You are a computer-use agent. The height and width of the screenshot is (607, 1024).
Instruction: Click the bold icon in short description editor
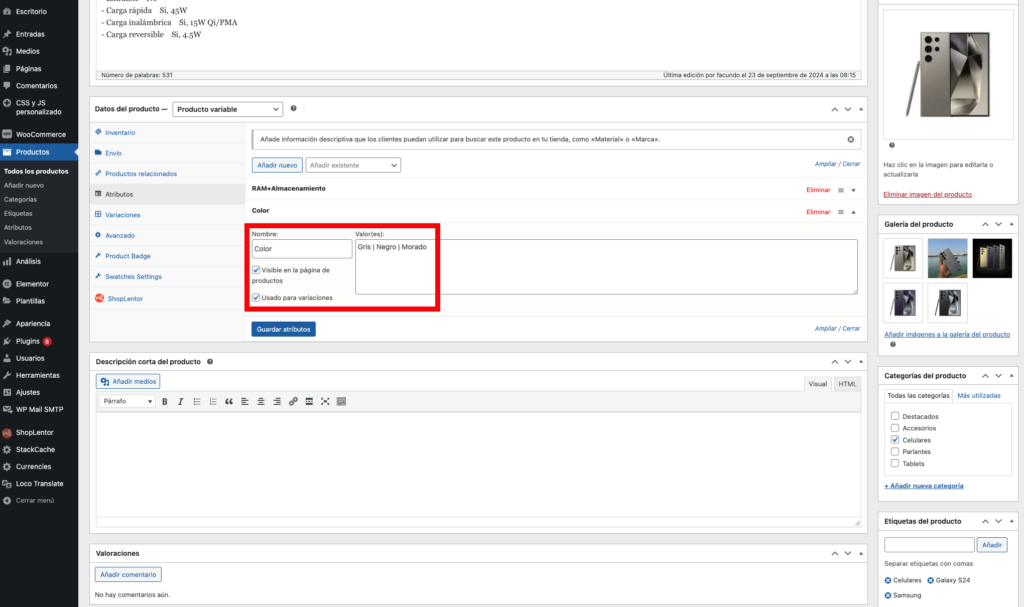click(164, 401)
